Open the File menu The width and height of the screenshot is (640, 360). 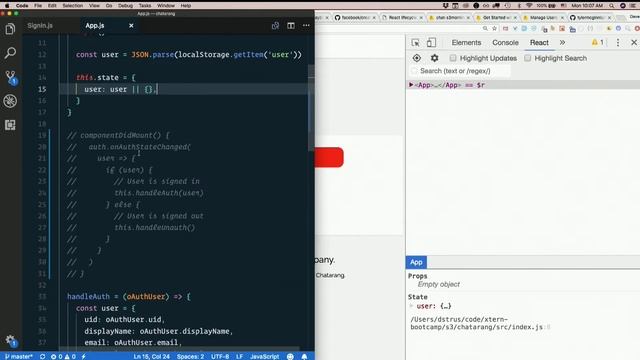coord(38,6)
